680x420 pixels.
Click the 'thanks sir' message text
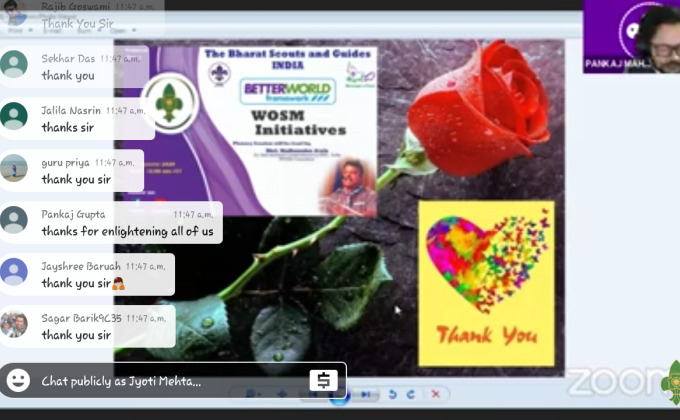pos(68,128)
